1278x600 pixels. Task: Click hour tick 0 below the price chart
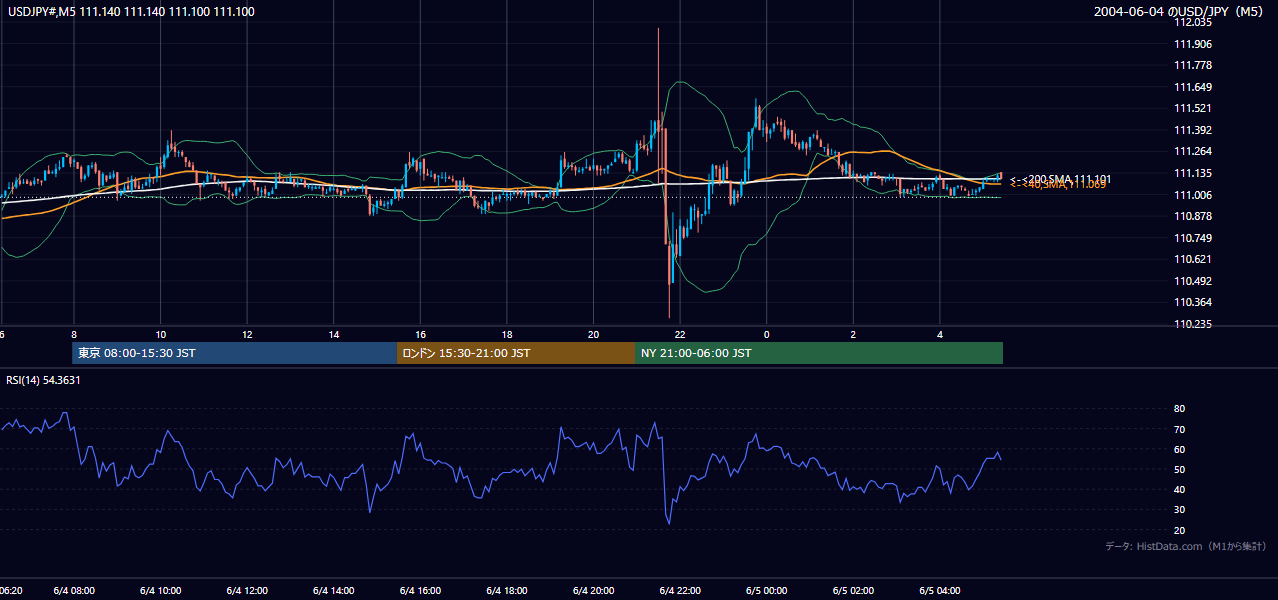(767, 334)
